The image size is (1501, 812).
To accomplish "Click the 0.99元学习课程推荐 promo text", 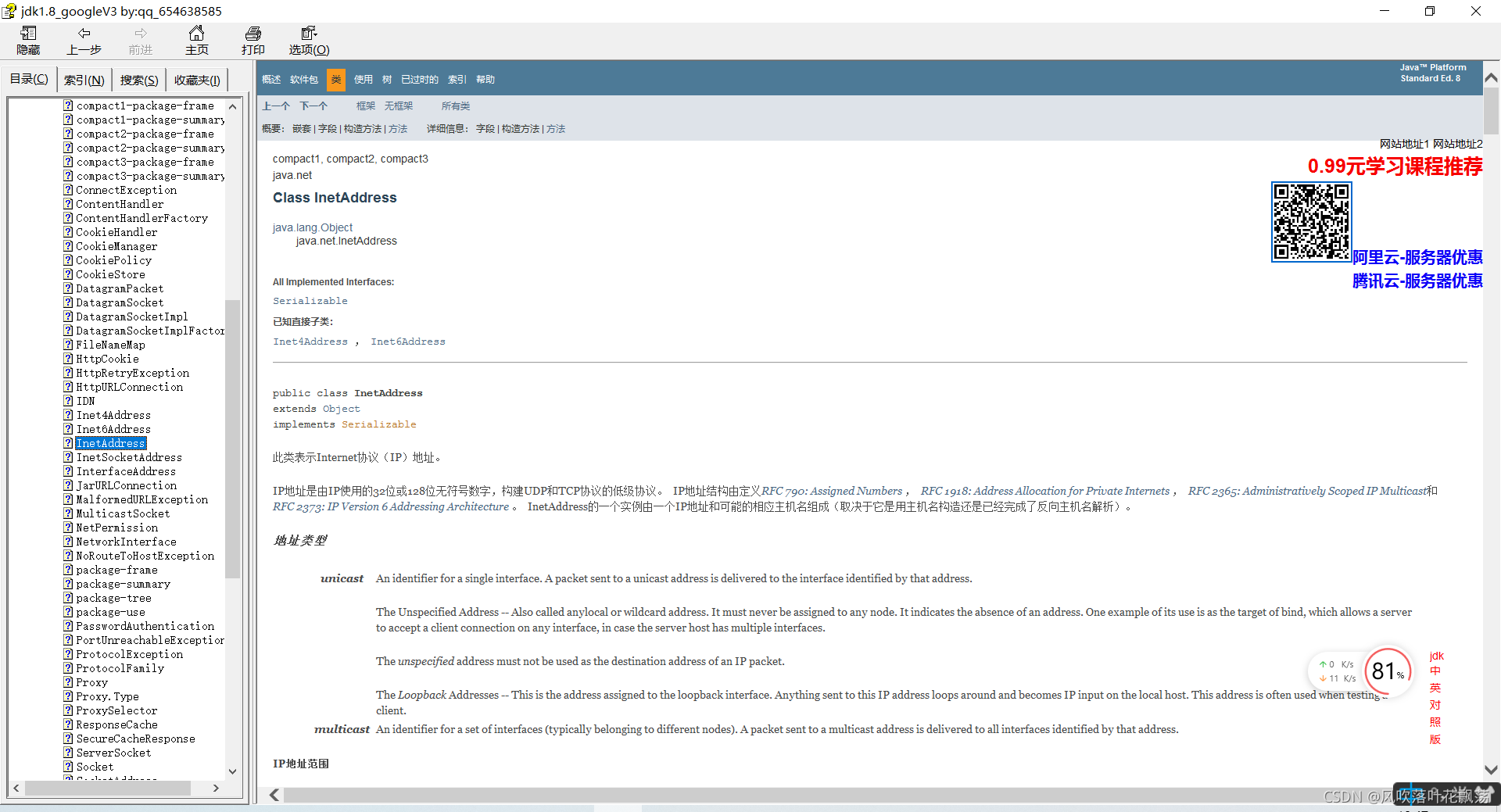I will click(1395, 166).
